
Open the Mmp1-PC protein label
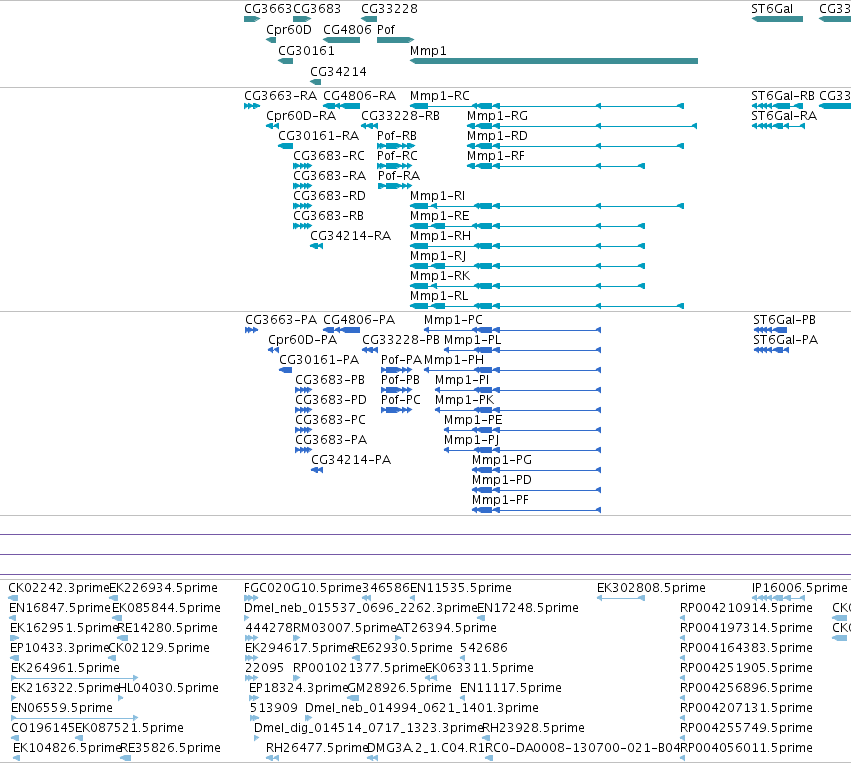[453, 320]
